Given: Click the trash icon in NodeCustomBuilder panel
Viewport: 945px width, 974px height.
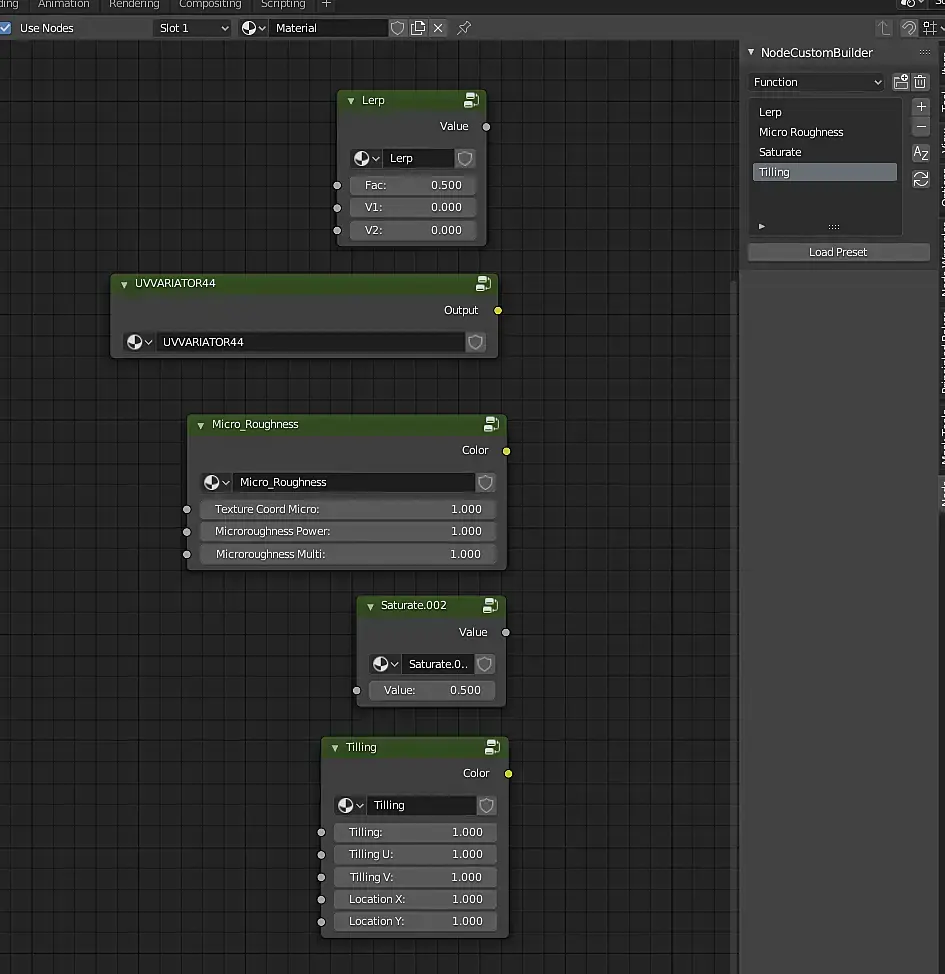Looking at the screenshot, I should tap(921, 82).
